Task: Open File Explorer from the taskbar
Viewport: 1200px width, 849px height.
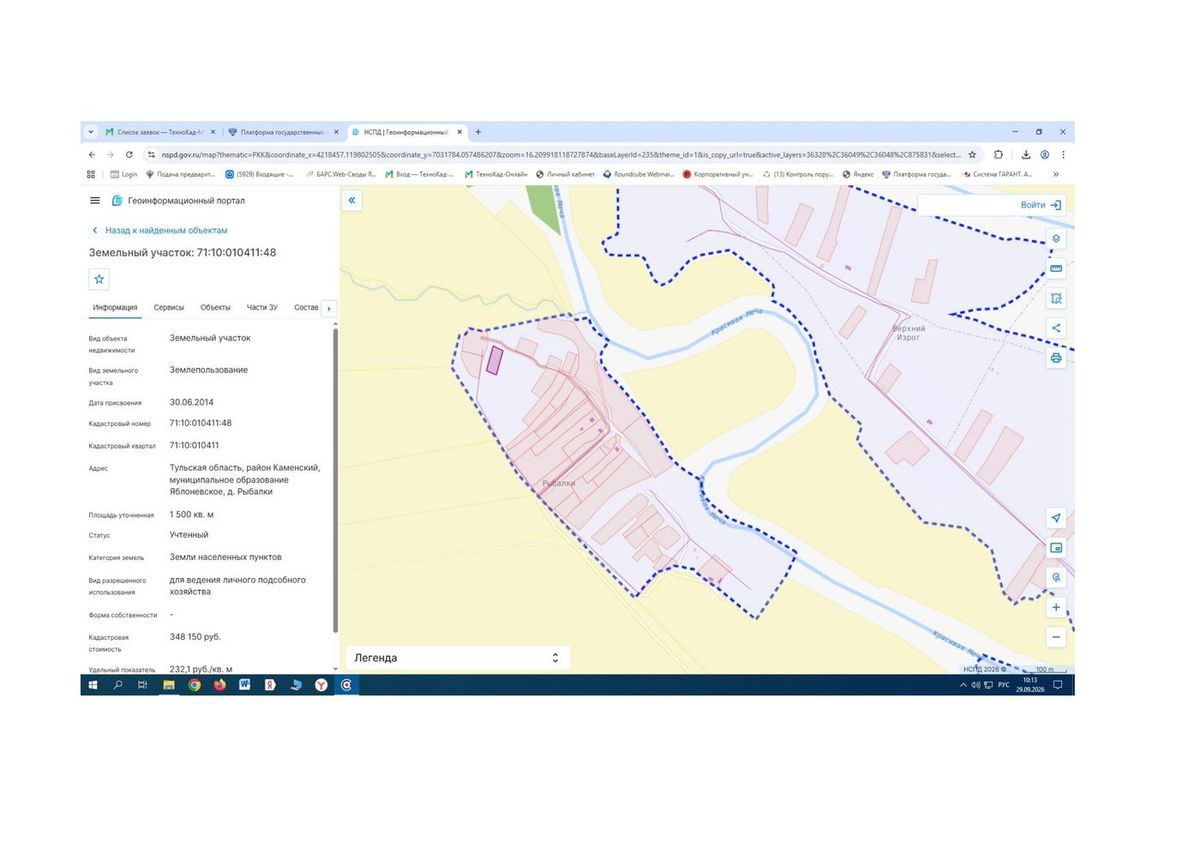Action: point(169,685)
